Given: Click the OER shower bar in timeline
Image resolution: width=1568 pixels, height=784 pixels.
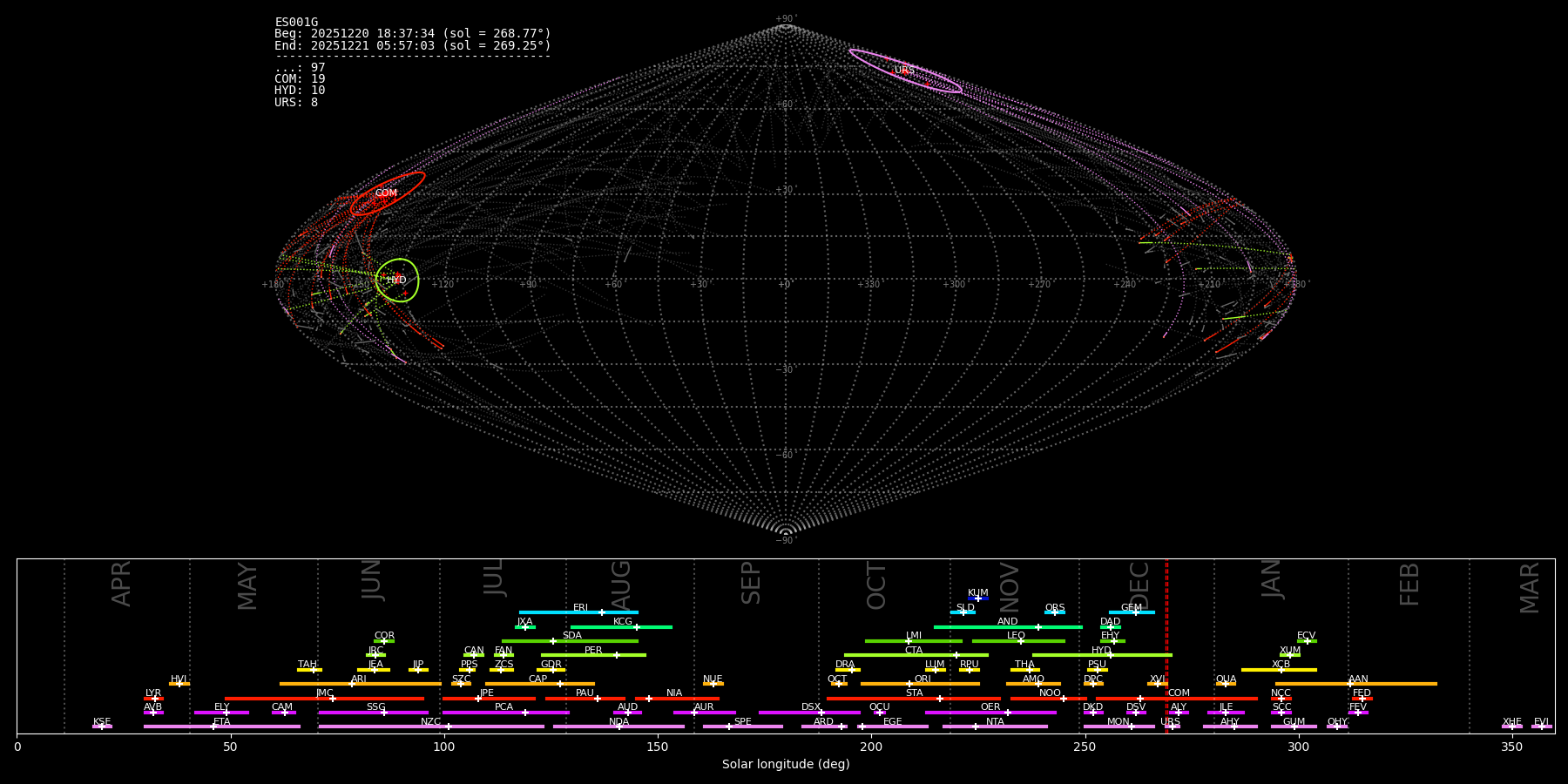Looking at the screenshot, I should (x=990, y=713).
